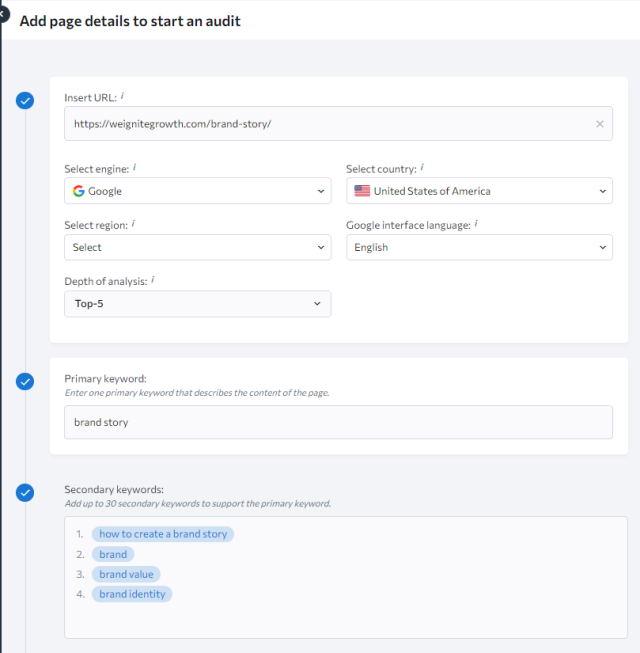Open the United States of America dropdown
This screenshot has height=653, width=640.
479,191
